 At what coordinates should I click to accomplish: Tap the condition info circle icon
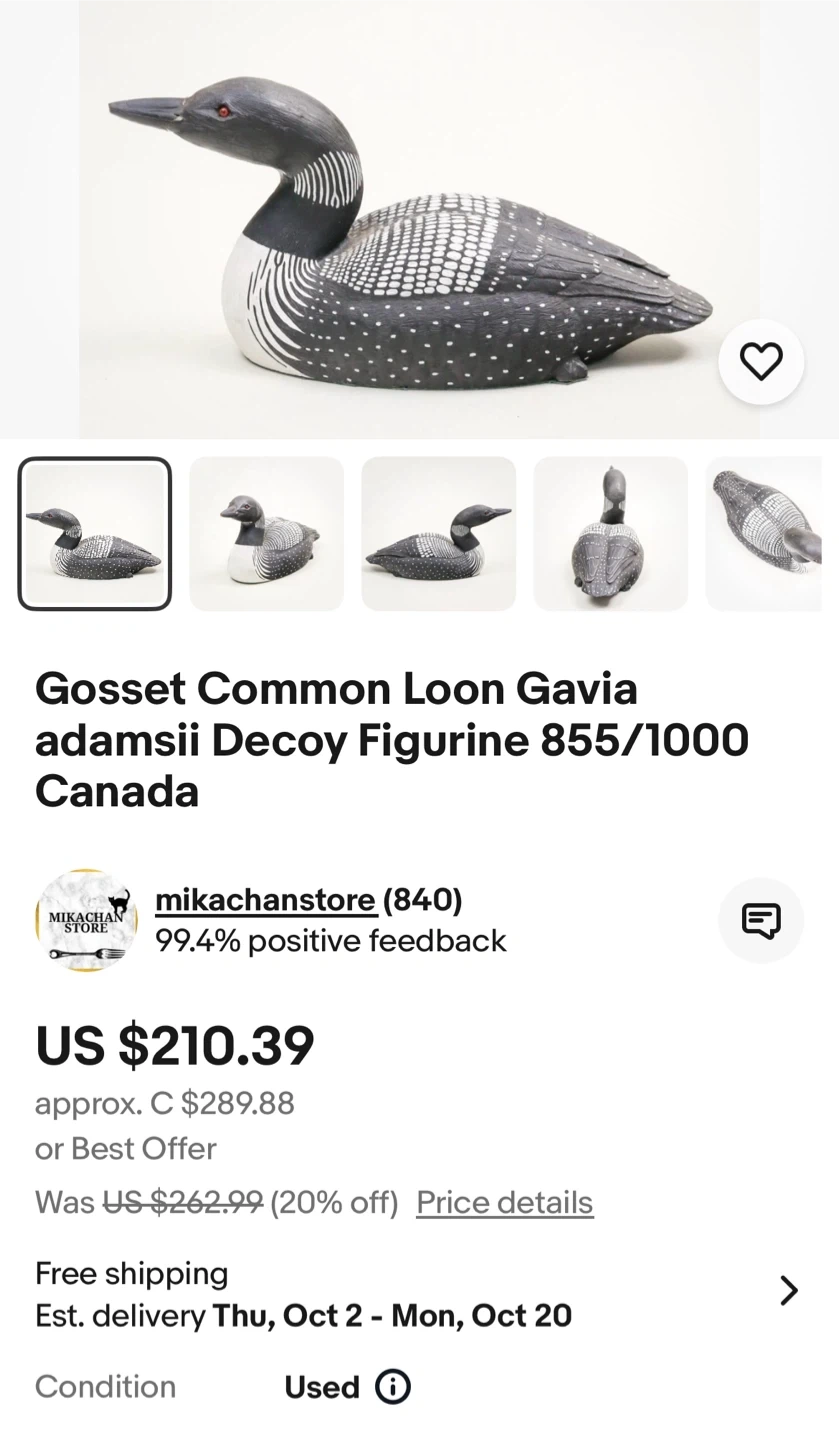(393, 1387)
